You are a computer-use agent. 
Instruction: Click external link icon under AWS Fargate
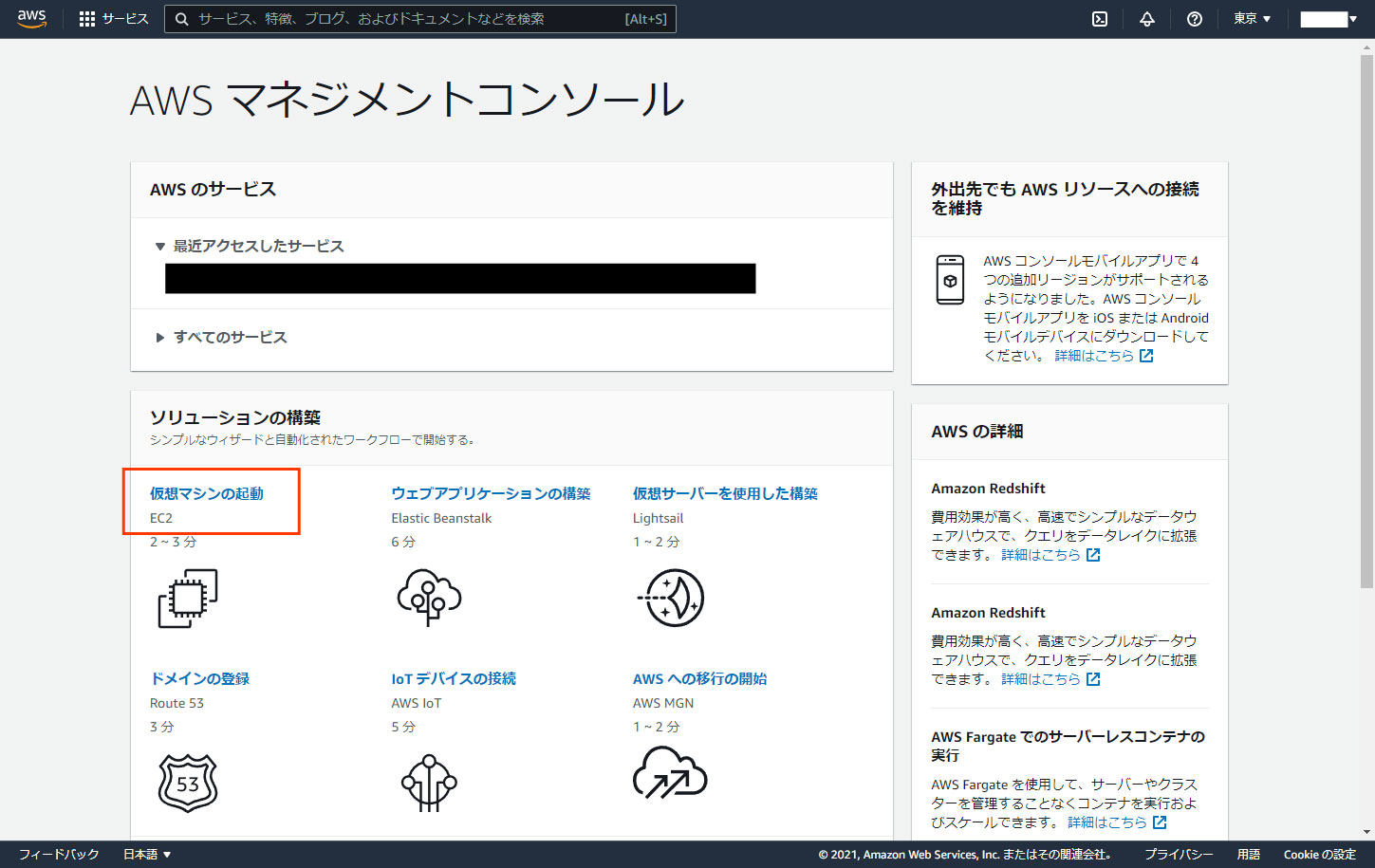point(1160,822)
